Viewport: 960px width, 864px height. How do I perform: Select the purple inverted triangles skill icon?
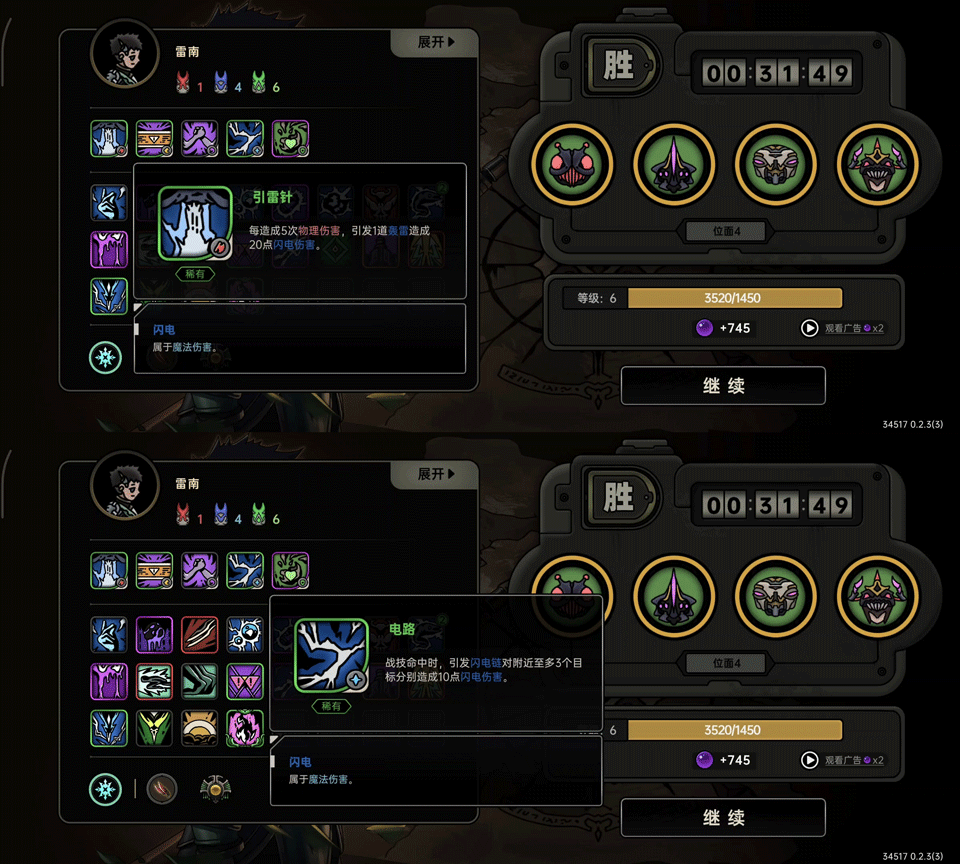245,681
